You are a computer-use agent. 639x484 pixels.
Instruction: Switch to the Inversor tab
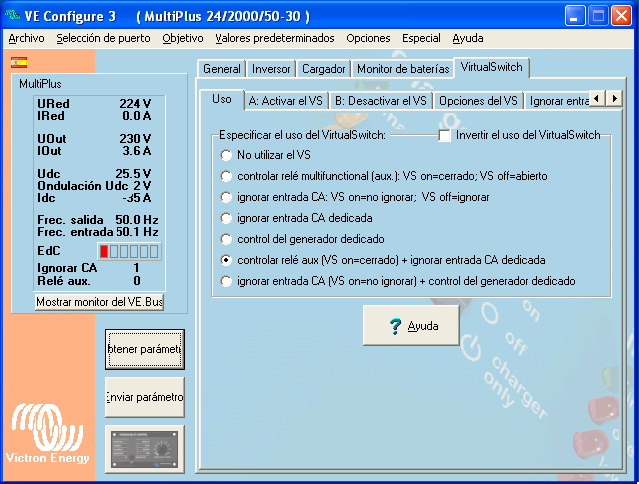tap(271, 69)
